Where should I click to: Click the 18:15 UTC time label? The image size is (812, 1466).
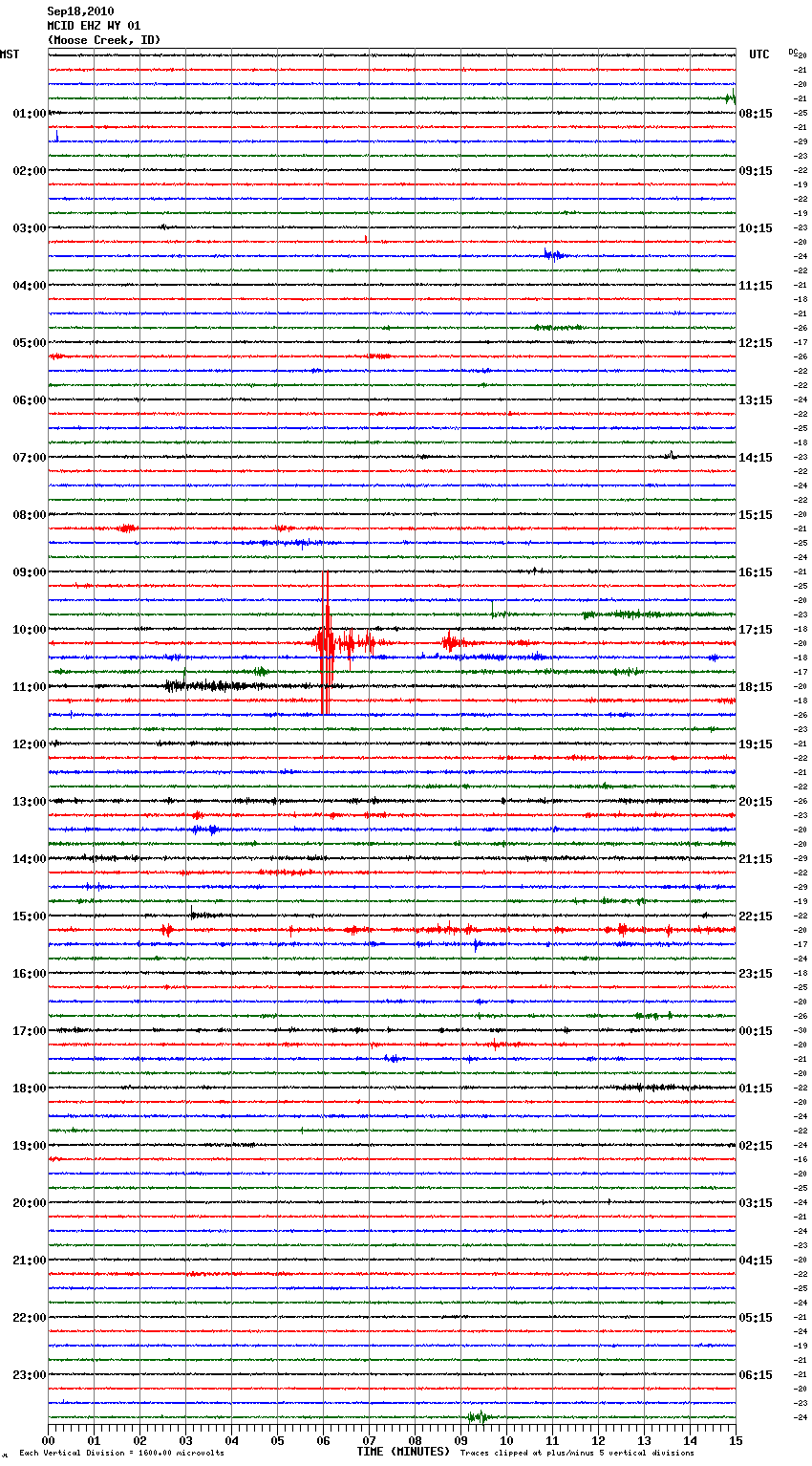[x=756, y=687]
